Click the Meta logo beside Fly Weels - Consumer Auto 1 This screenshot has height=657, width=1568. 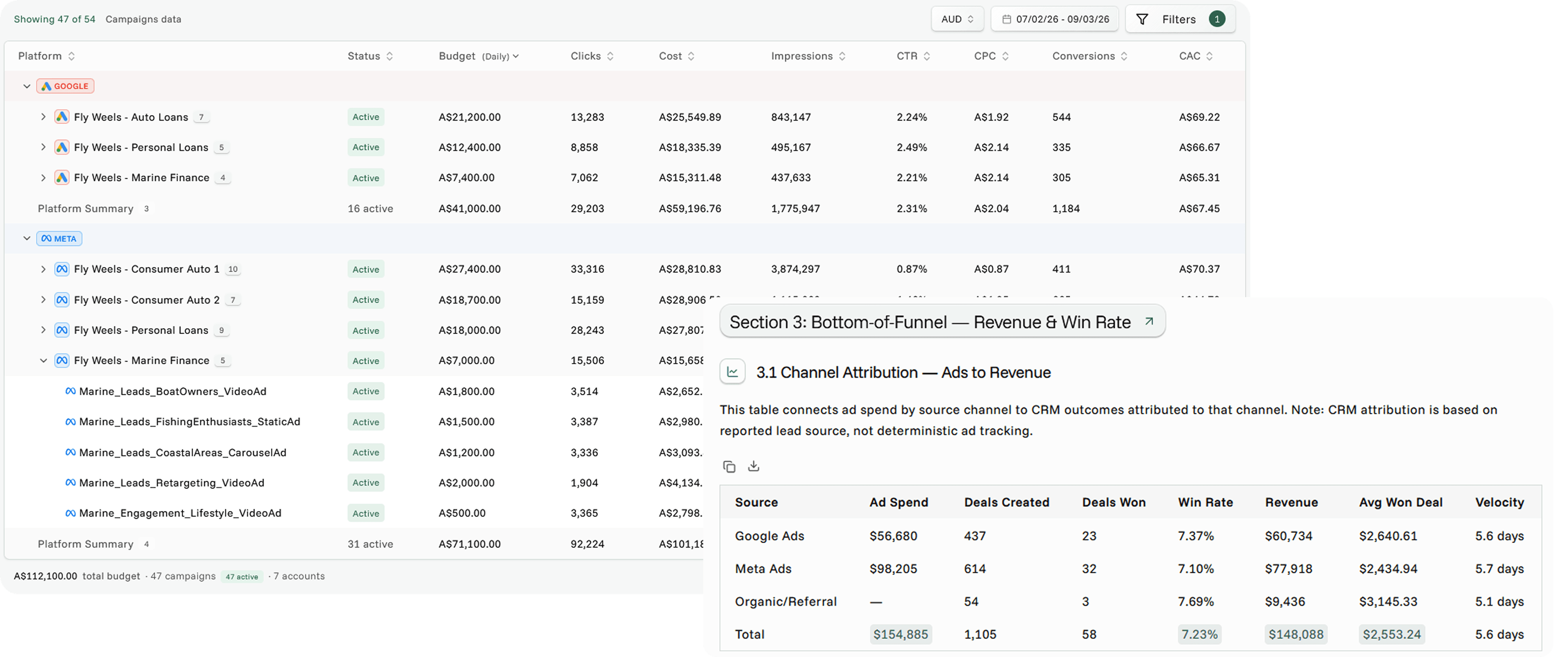coord(62,269)
